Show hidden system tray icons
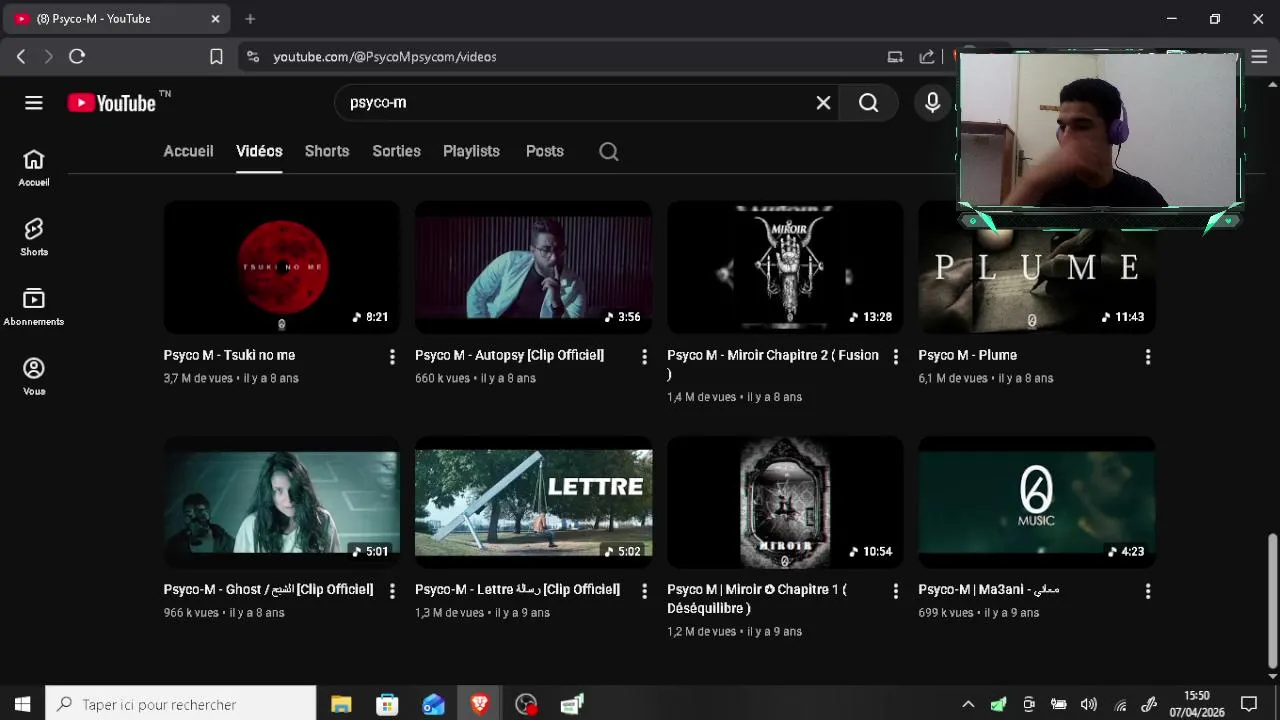The height and width of the screenshot is (720, 1280). pos(968,705)
